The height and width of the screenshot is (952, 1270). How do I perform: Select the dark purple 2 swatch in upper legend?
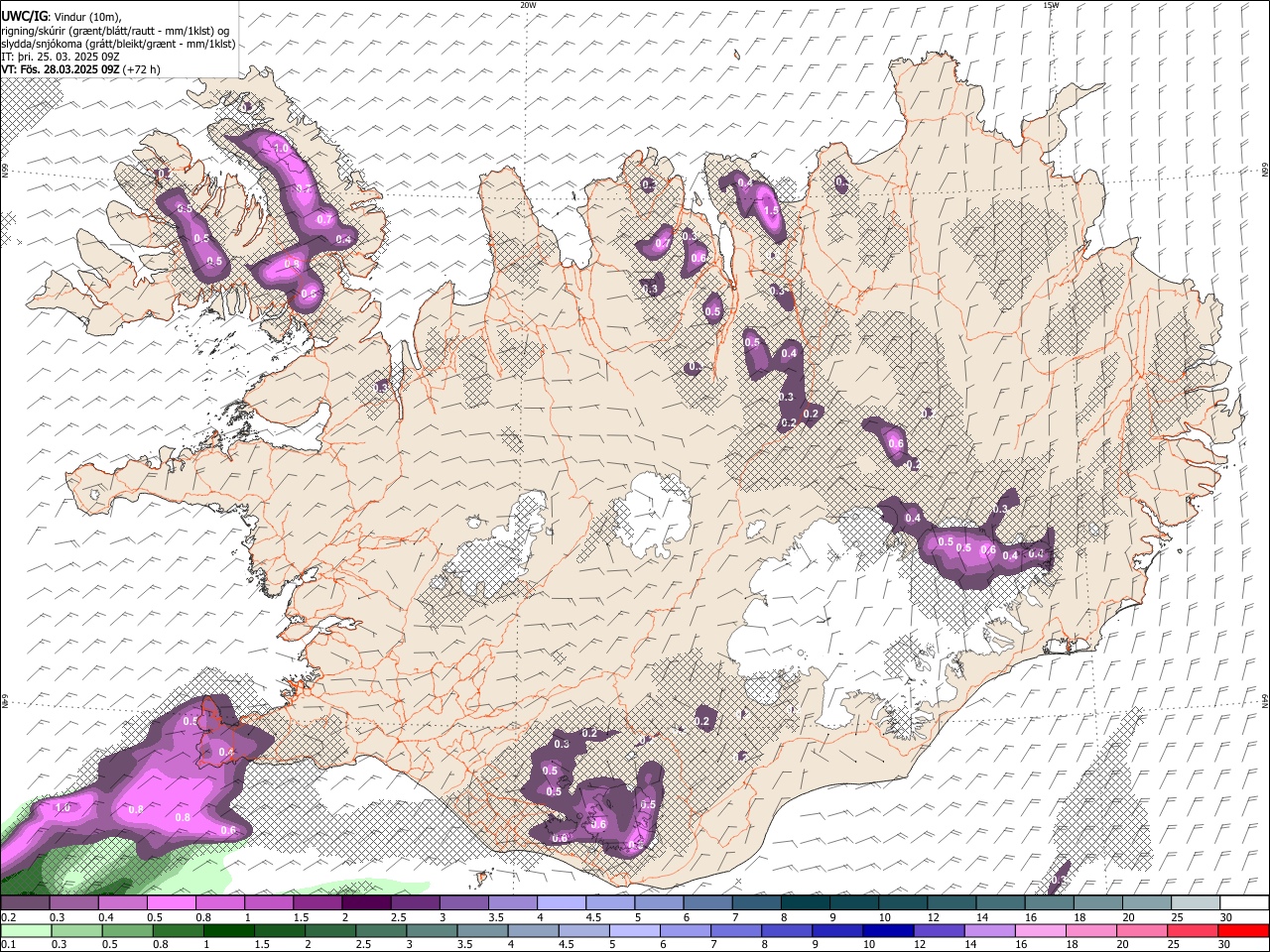pyautogui.click(x=366, y=903)
